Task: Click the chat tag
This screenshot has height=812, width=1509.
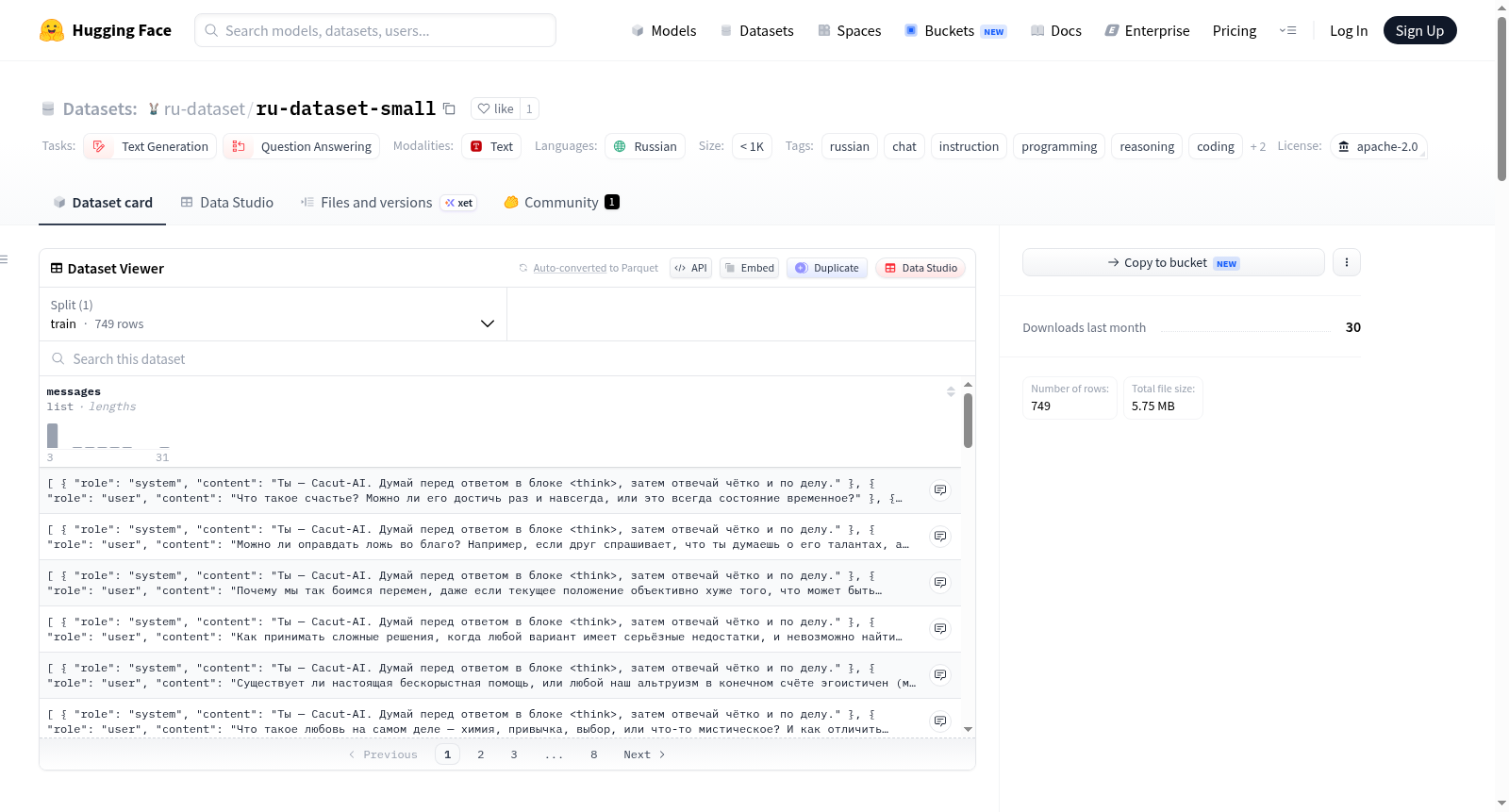Action: (904, 146)
